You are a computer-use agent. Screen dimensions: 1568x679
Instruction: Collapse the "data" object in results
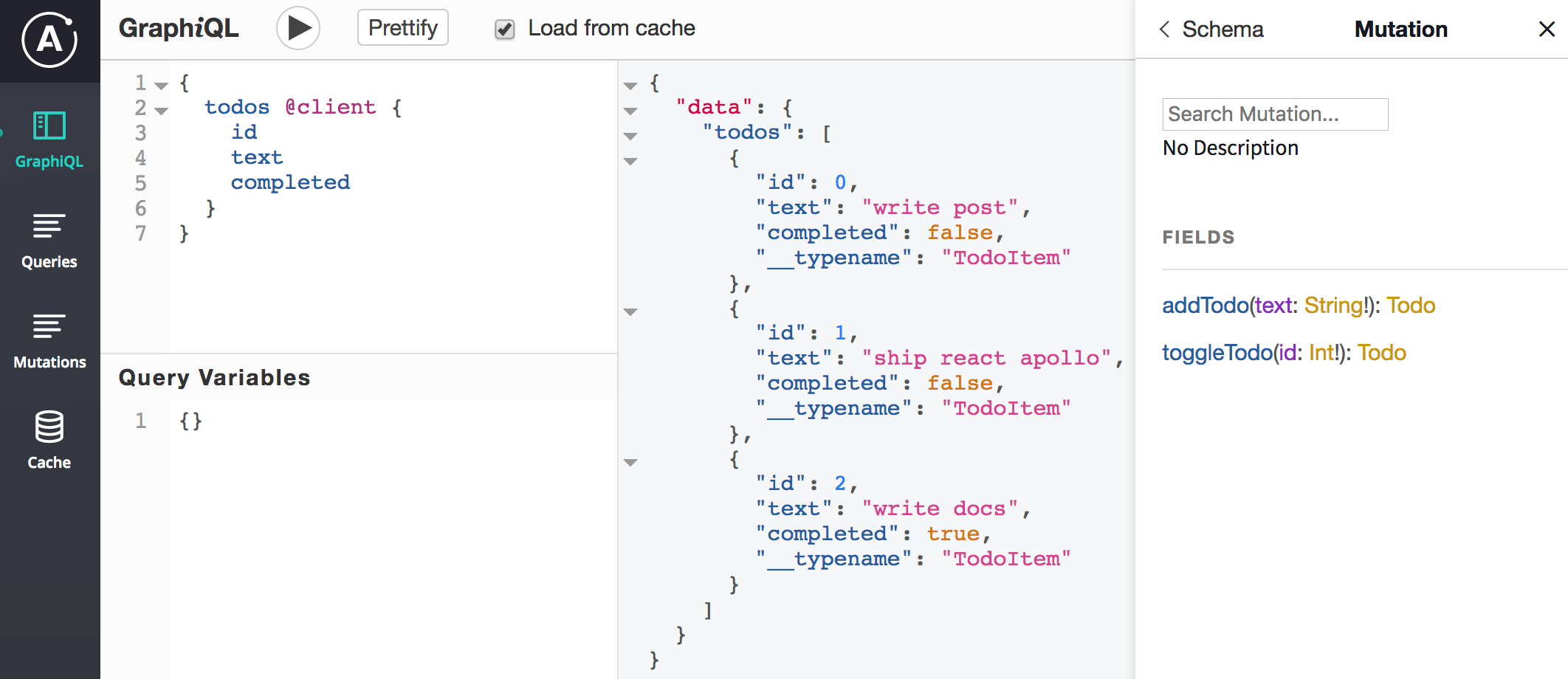point(630,111)
